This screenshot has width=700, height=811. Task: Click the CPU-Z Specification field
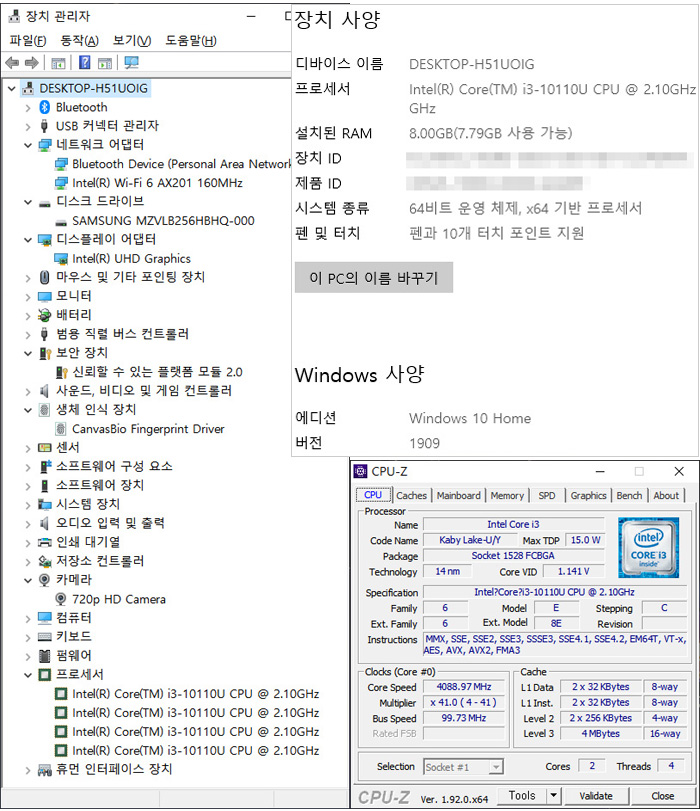tap(555, 592)
